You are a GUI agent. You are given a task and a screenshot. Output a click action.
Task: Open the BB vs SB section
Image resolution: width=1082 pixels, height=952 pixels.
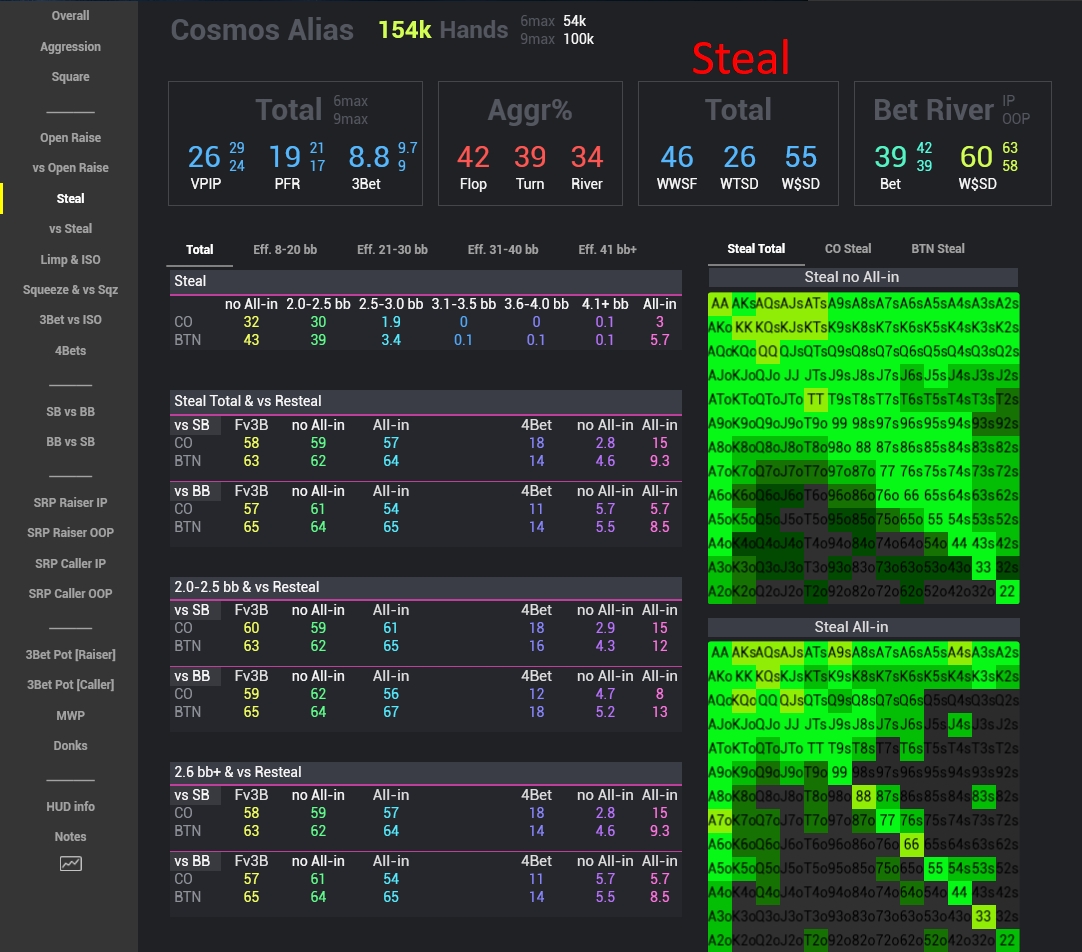pyautogui.click(x=70, y=441)
